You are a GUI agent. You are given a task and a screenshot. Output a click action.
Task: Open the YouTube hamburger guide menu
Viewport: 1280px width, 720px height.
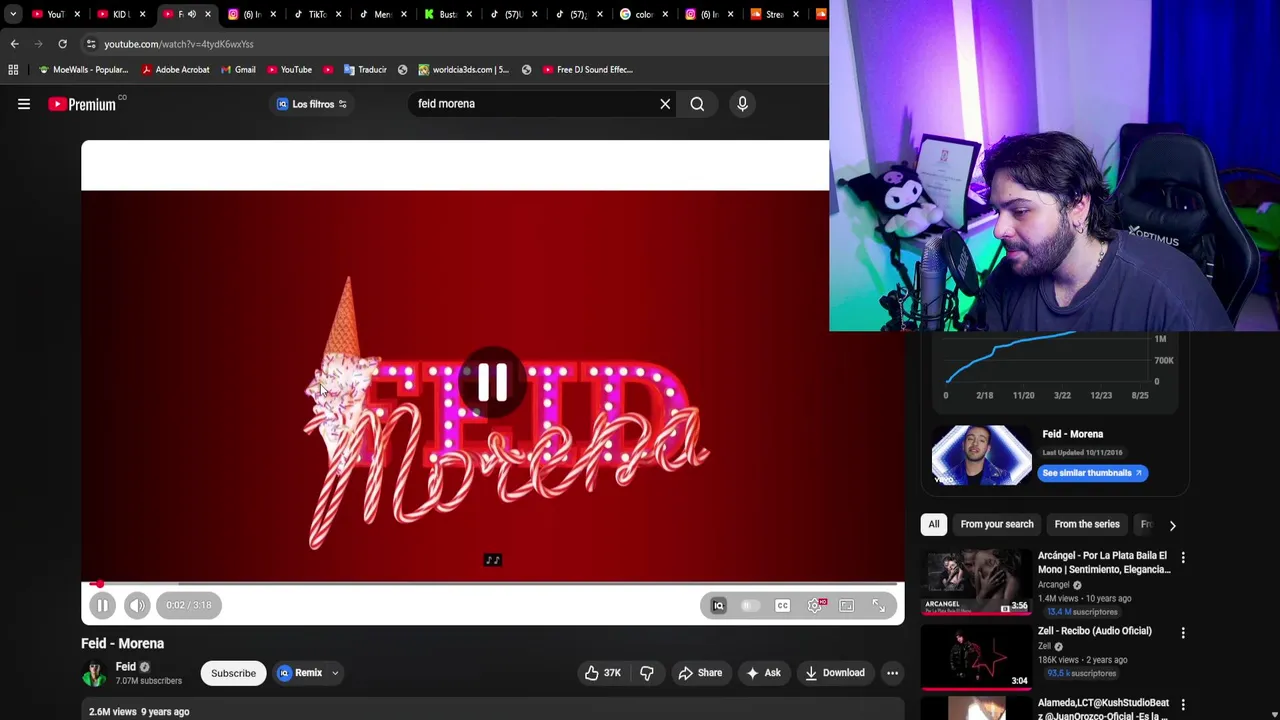pos(24,104)
